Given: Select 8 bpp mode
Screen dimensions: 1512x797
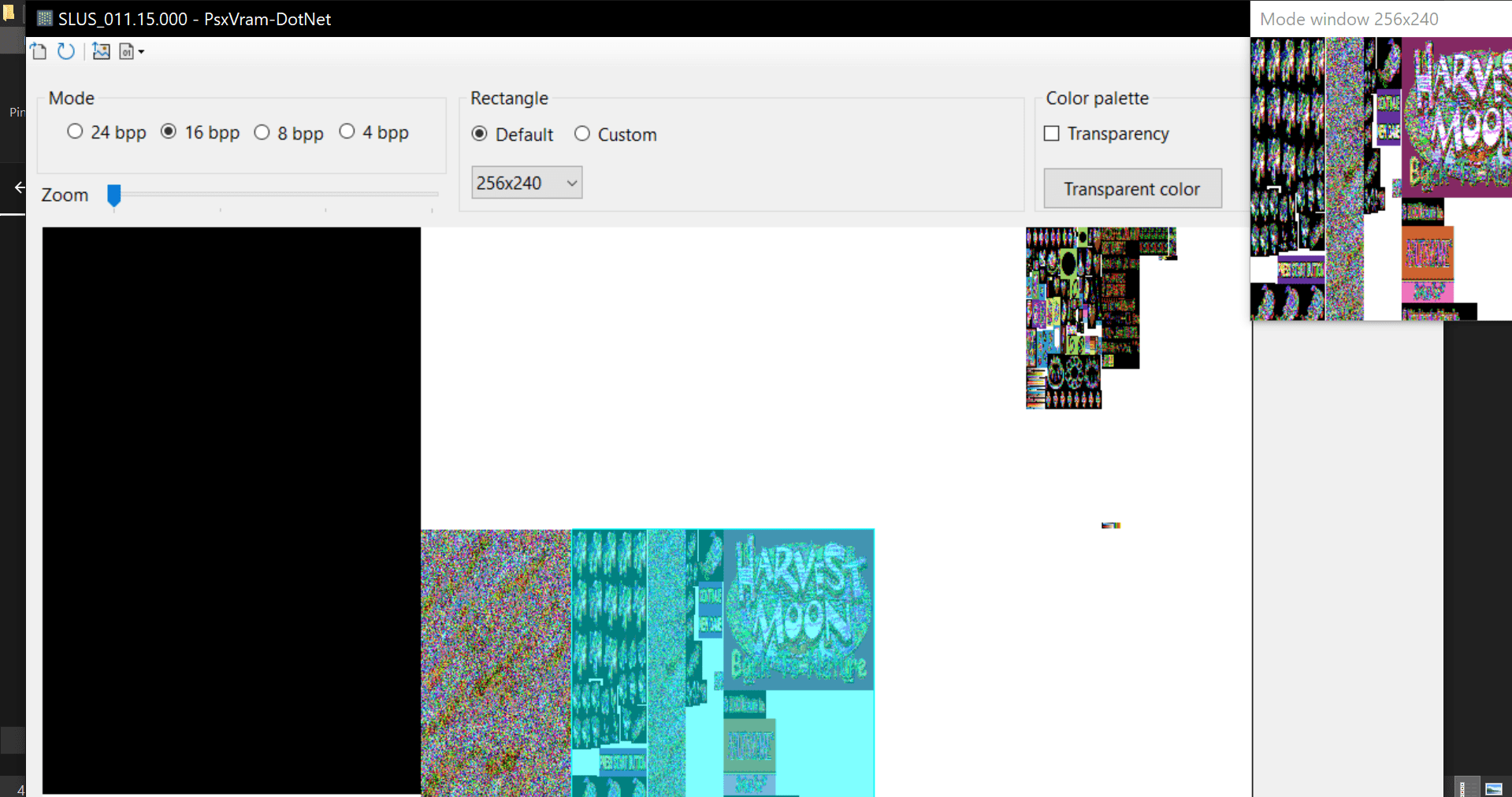Looking at the screenshot, I should click(x=289, y=133).
